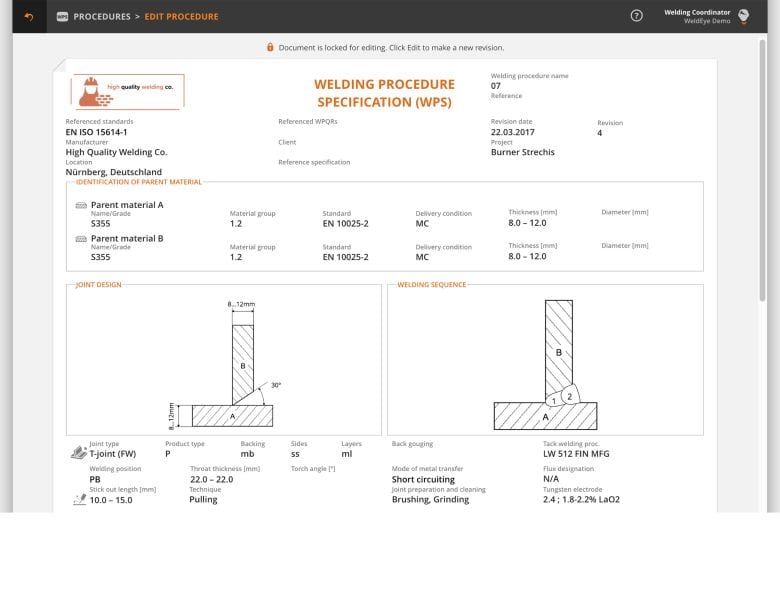Select the EN ISO 15614-1 referenced standard field
780x590 pixels.
click(x=97, y=132)
